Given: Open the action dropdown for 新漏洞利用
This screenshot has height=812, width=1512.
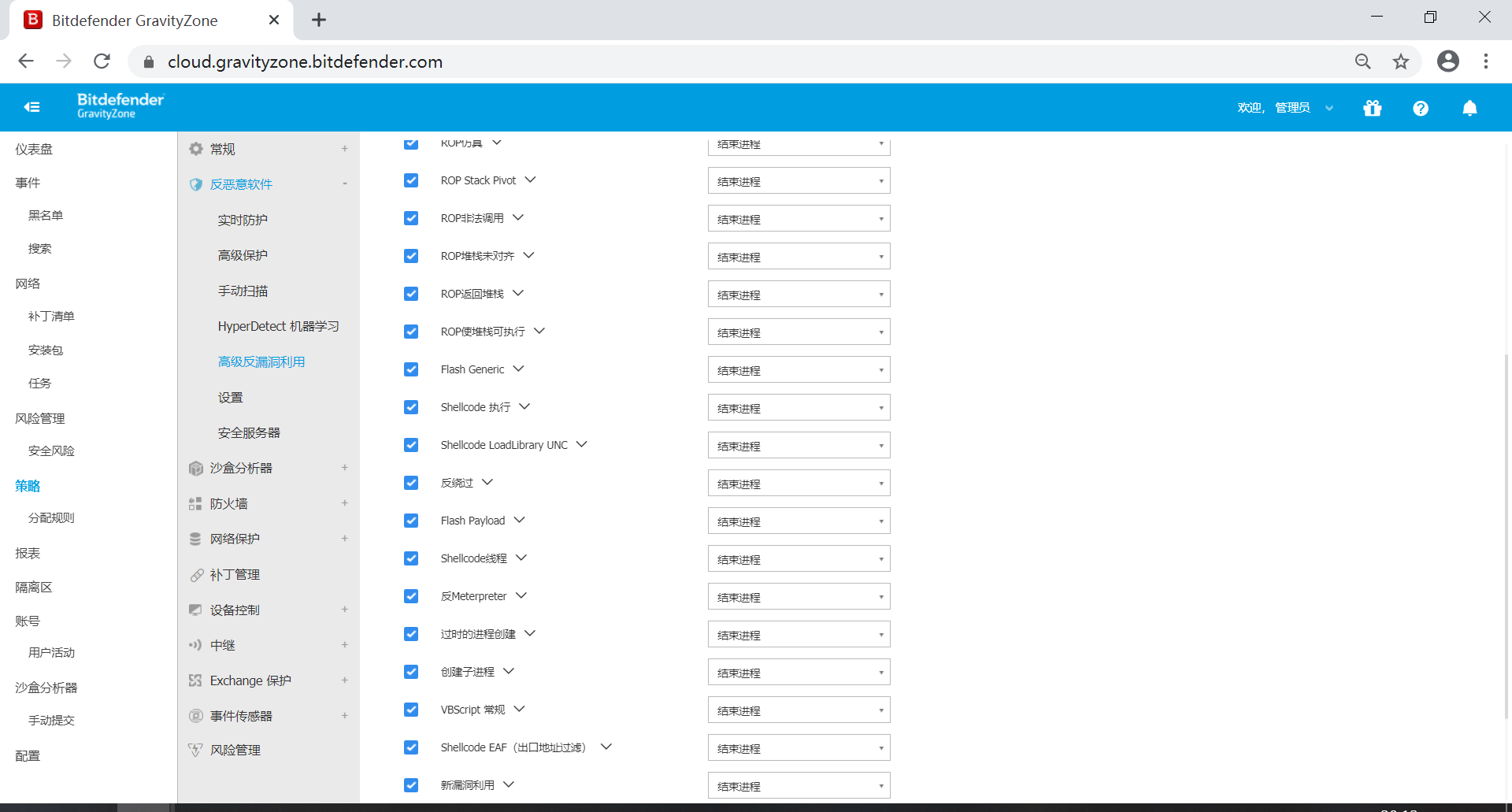Looking at the screenshot, I should click(x=799, y=786).
